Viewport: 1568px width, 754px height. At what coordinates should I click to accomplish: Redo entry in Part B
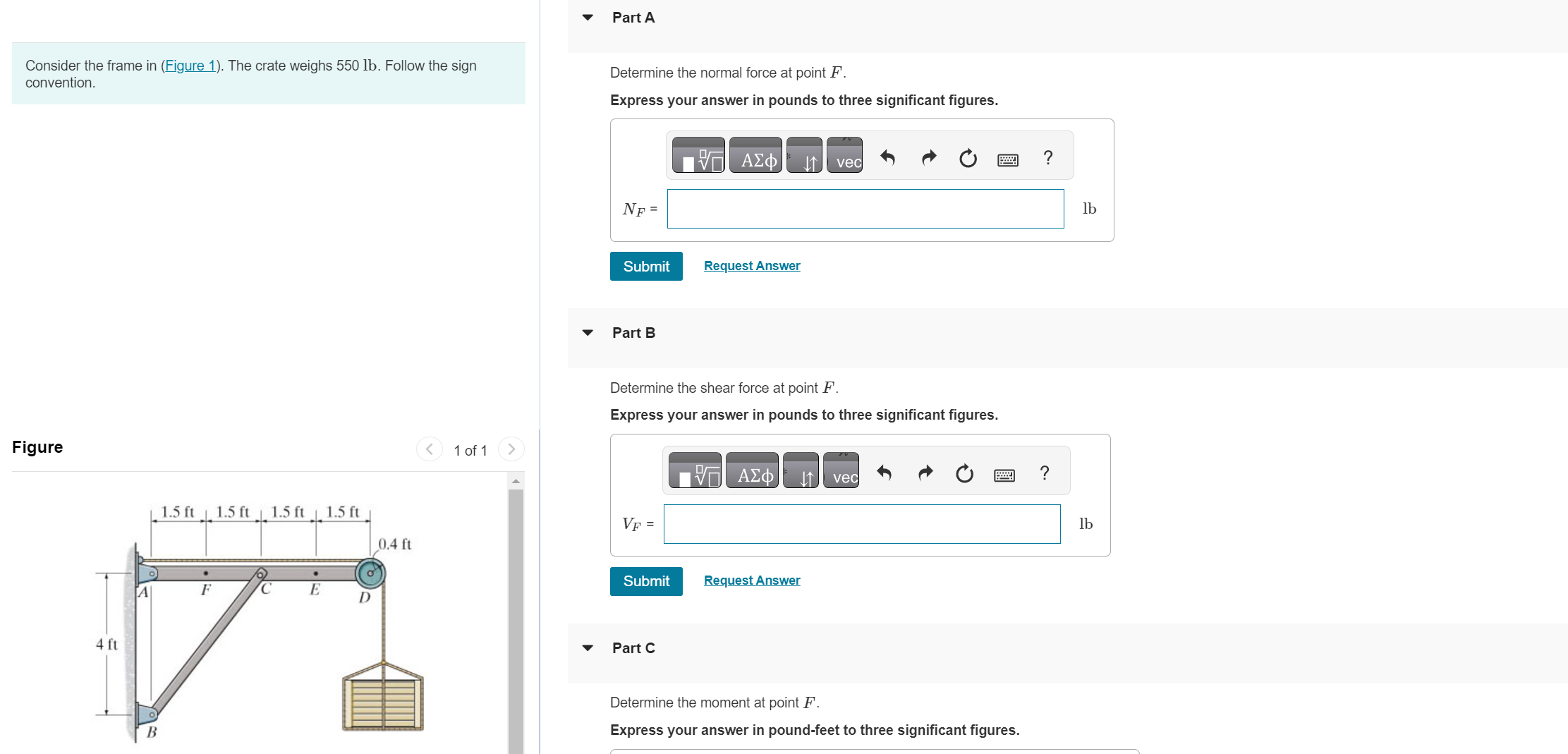pos(925,473)
